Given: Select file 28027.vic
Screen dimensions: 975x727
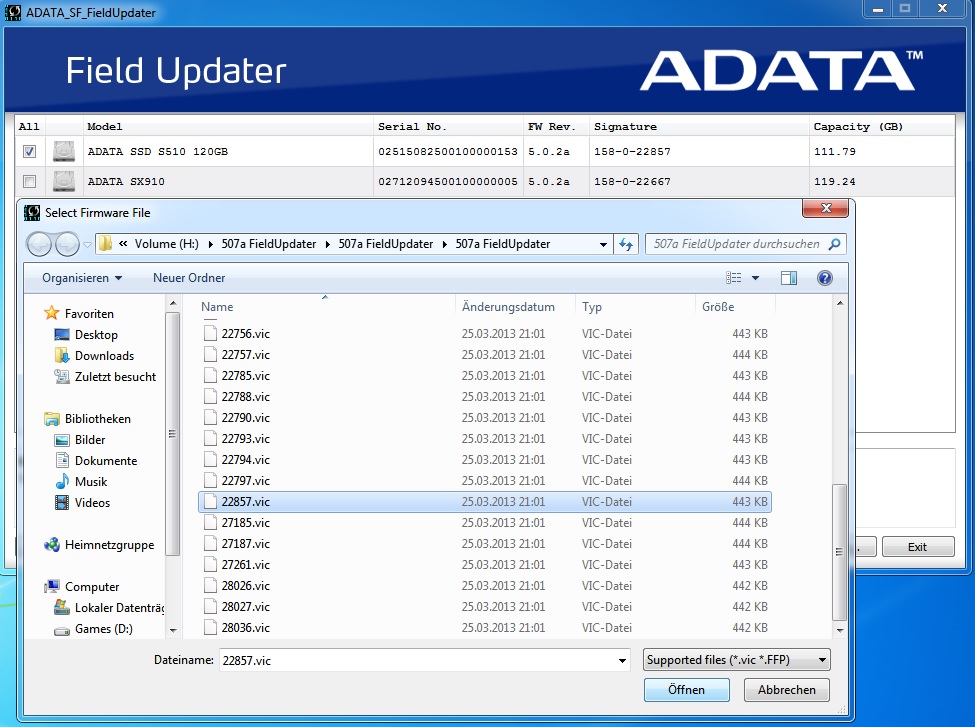Looking at the screenshot, I should (485, 606).
